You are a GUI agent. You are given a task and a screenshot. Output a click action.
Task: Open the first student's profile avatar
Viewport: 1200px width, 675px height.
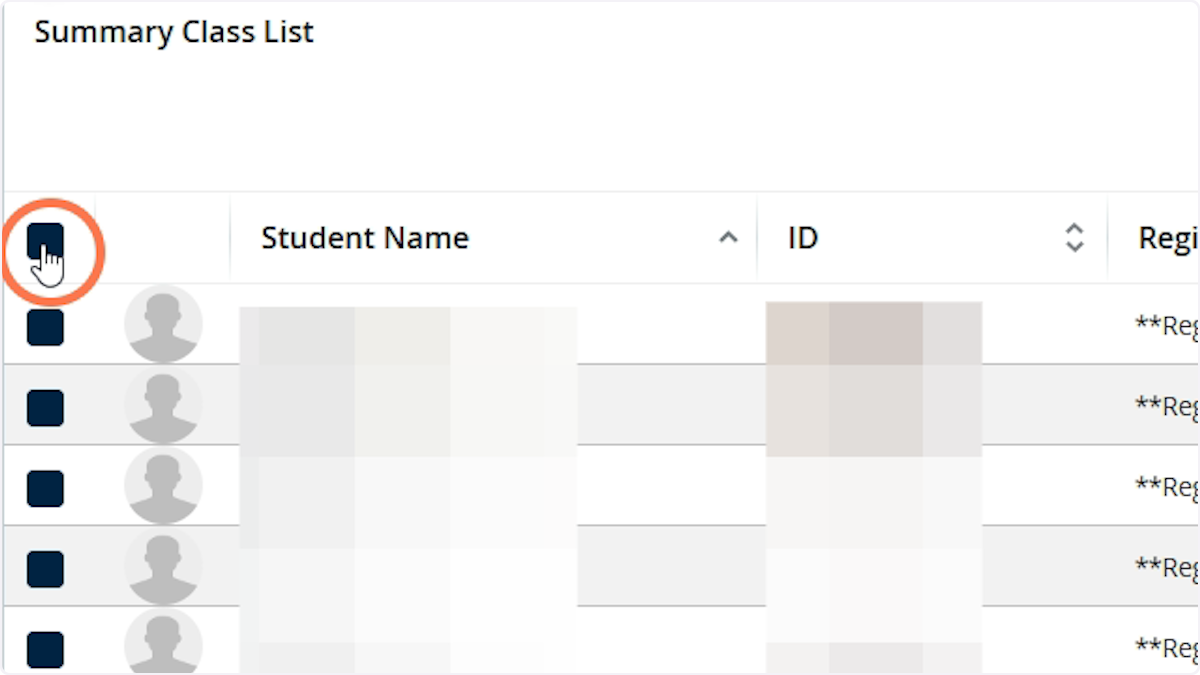point(163,324)
